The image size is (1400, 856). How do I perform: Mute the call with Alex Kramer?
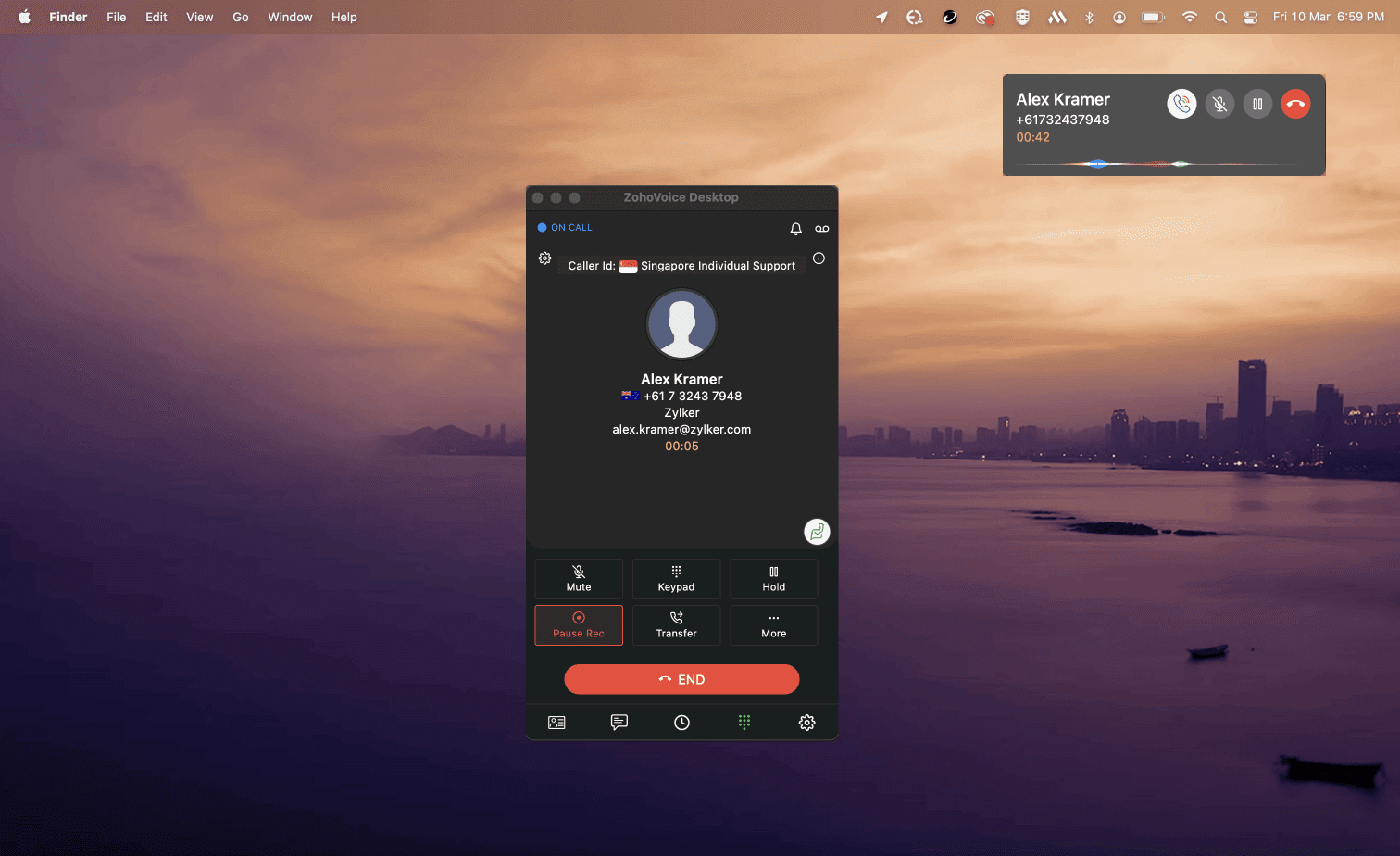(579, 578)
